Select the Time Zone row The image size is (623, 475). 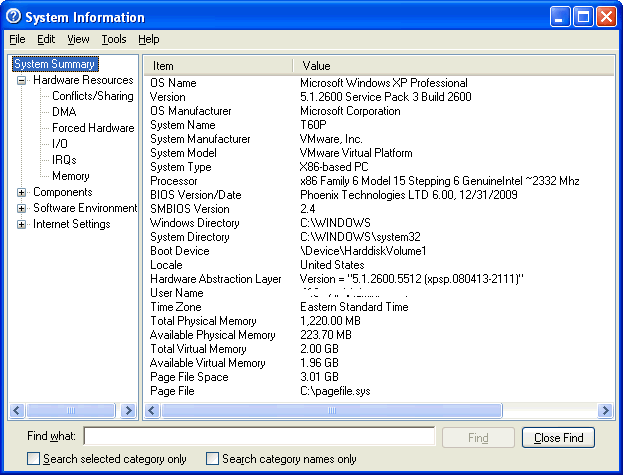tap(379, 307)
